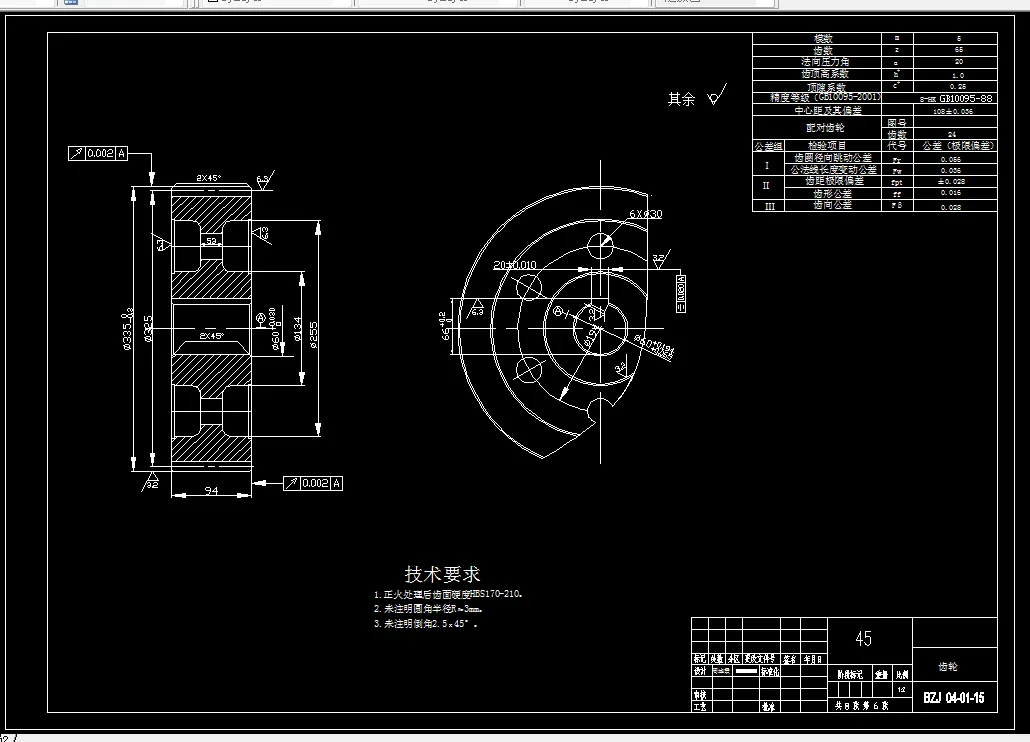Image resolution: width=1030 pixels, height=742 pixels.
Task: Select the 顶隙系数 table cell
Action: click(817, 87)
